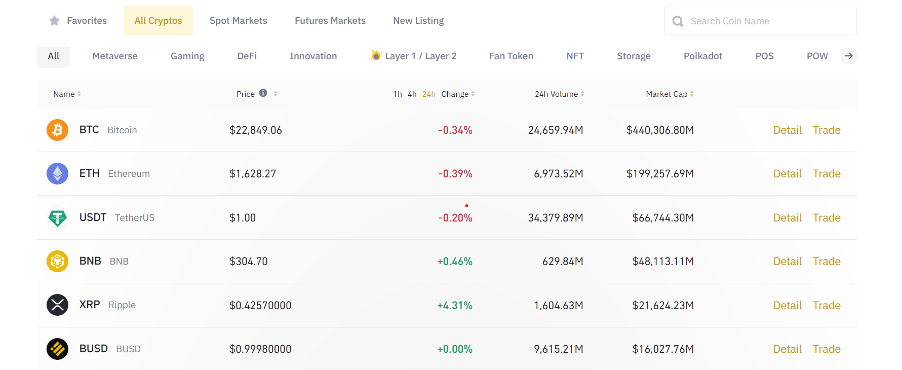The height and width of the screenshot is (370, 902).
Task: Click the Favorites star icon
Action: coord(55,21)
